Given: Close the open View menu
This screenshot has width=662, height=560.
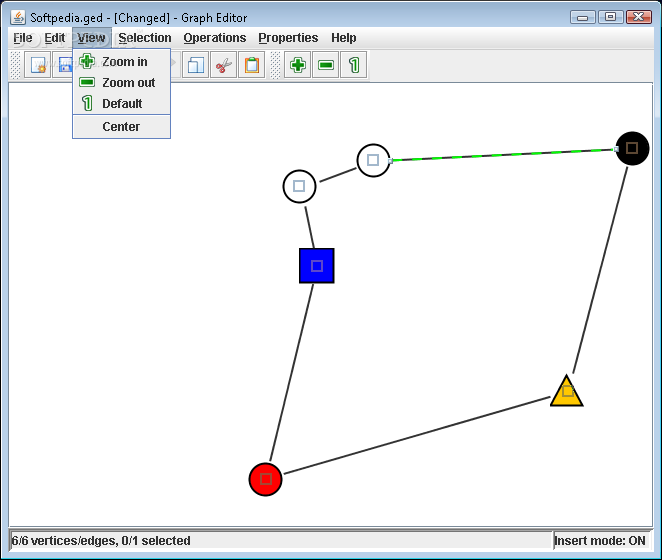Looking at the screenshot, I should (92, 38).
